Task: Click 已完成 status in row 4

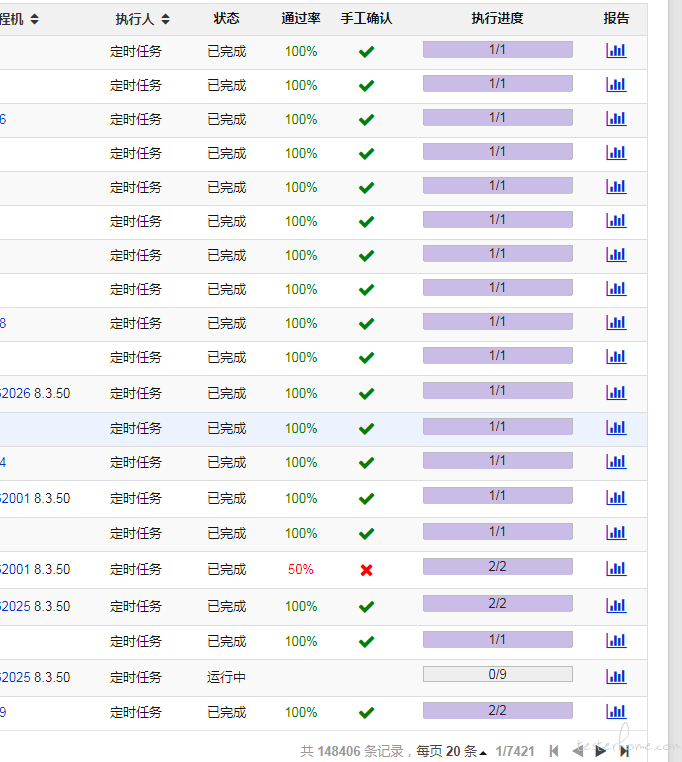Action: click(x=227, y=462)
